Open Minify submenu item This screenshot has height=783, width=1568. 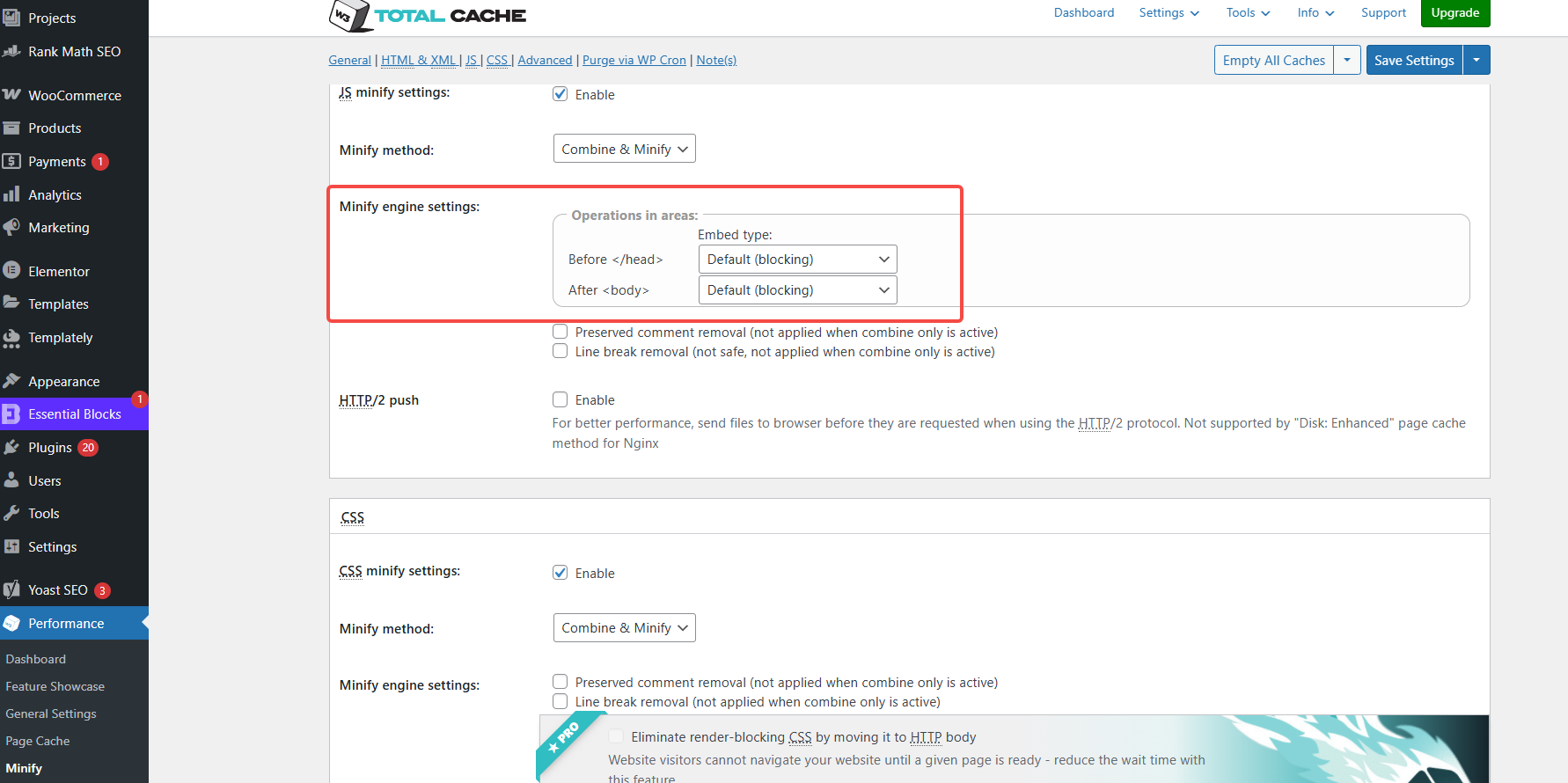coord(24,768)
